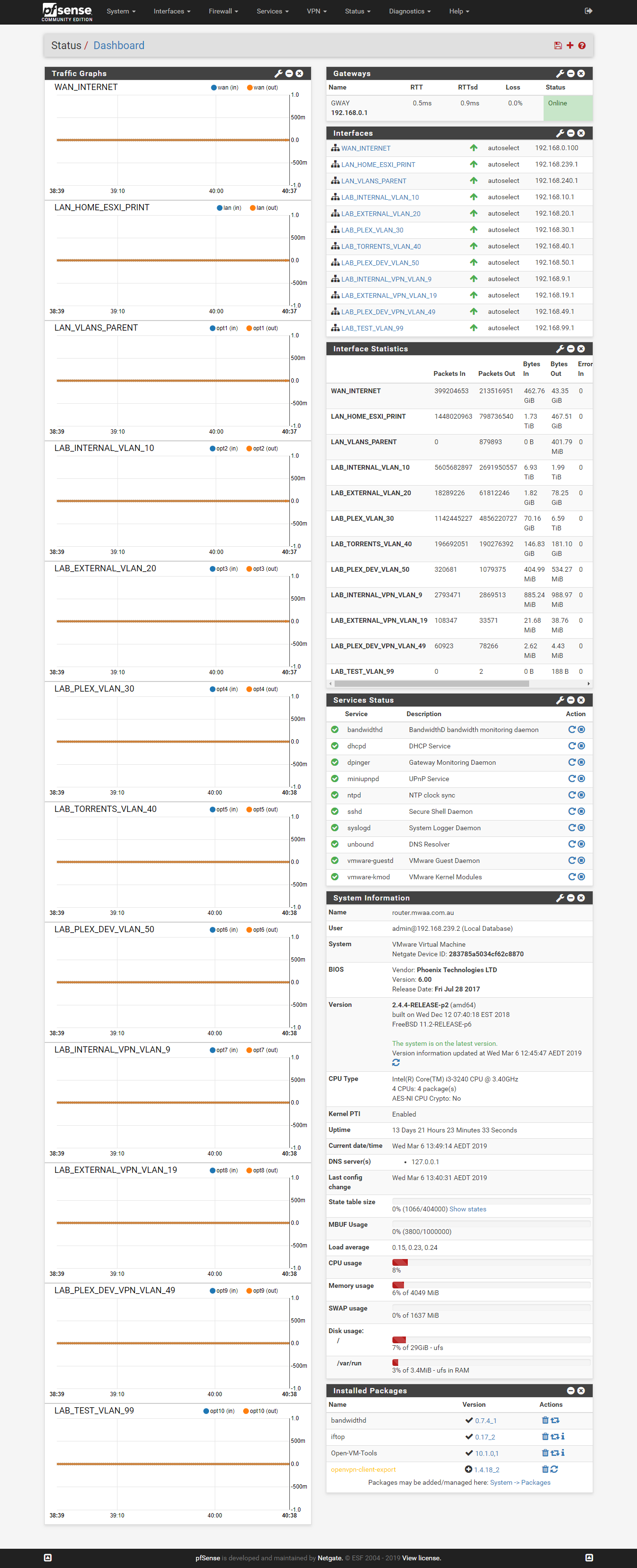Screen dimensions: 637x1568
Task: Toggle the opt1 (in) legend series
Action: (223, 328)
